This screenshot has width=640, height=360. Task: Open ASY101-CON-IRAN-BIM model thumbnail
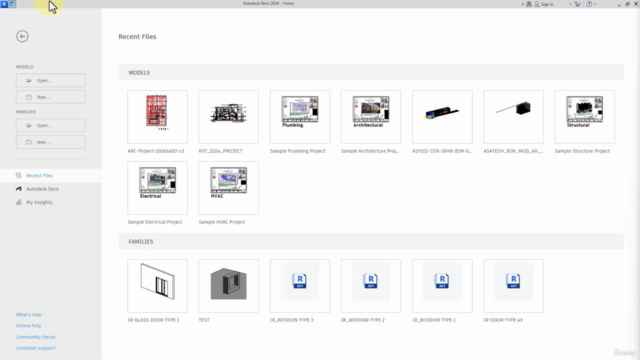coord(442,117)
